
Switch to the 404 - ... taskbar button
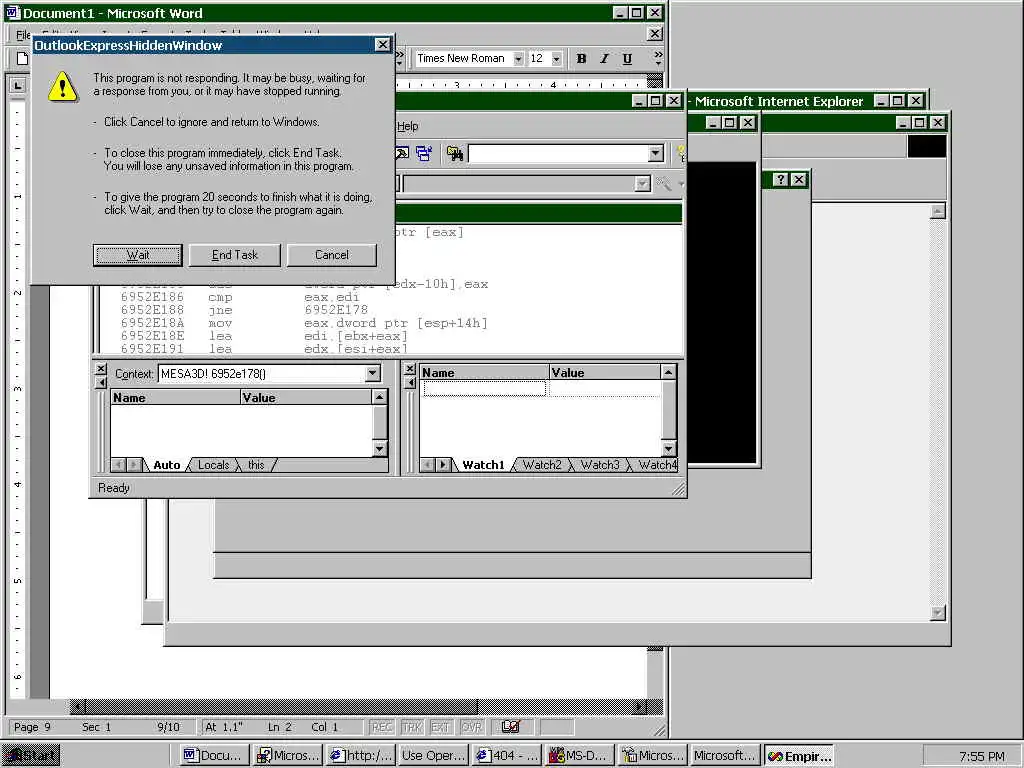click(507, 756)
